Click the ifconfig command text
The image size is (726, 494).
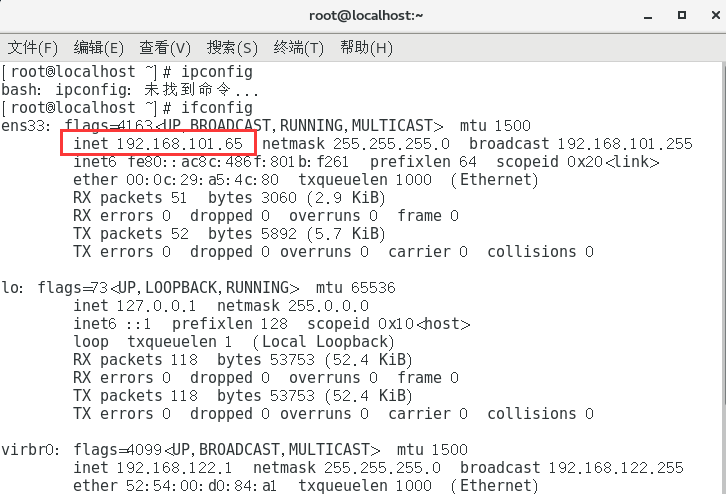pyautogui.click(x=217, y=108)
